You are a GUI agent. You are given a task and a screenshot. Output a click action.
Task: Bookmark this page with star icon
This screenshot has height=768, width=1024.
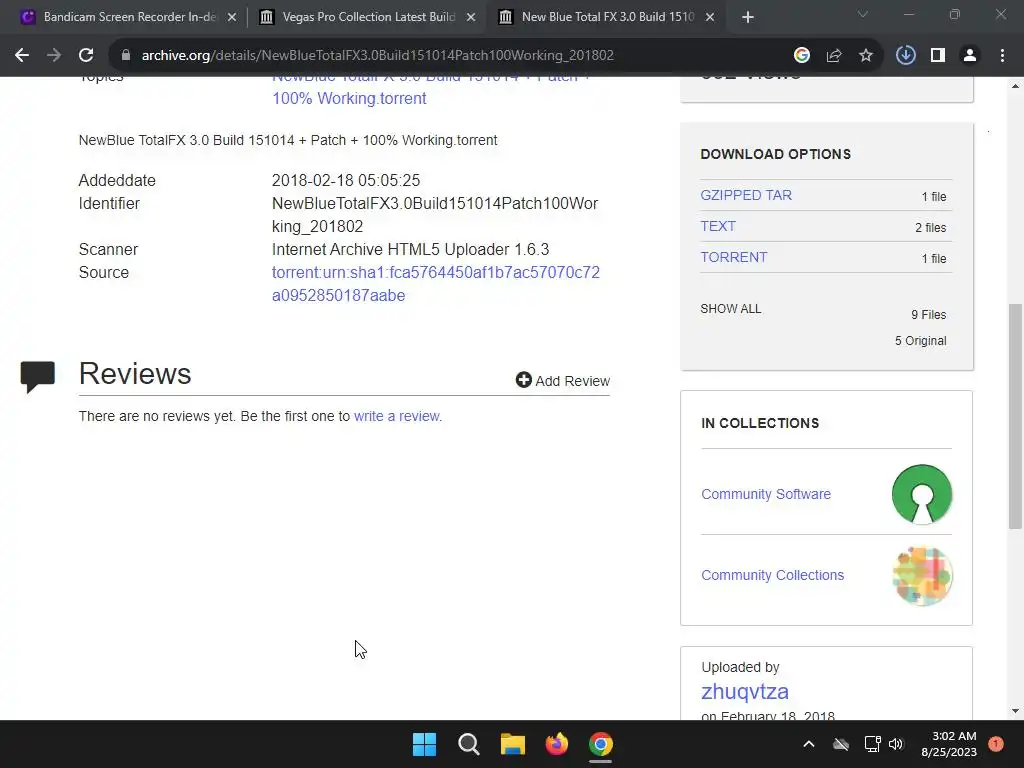pos(866,56)
